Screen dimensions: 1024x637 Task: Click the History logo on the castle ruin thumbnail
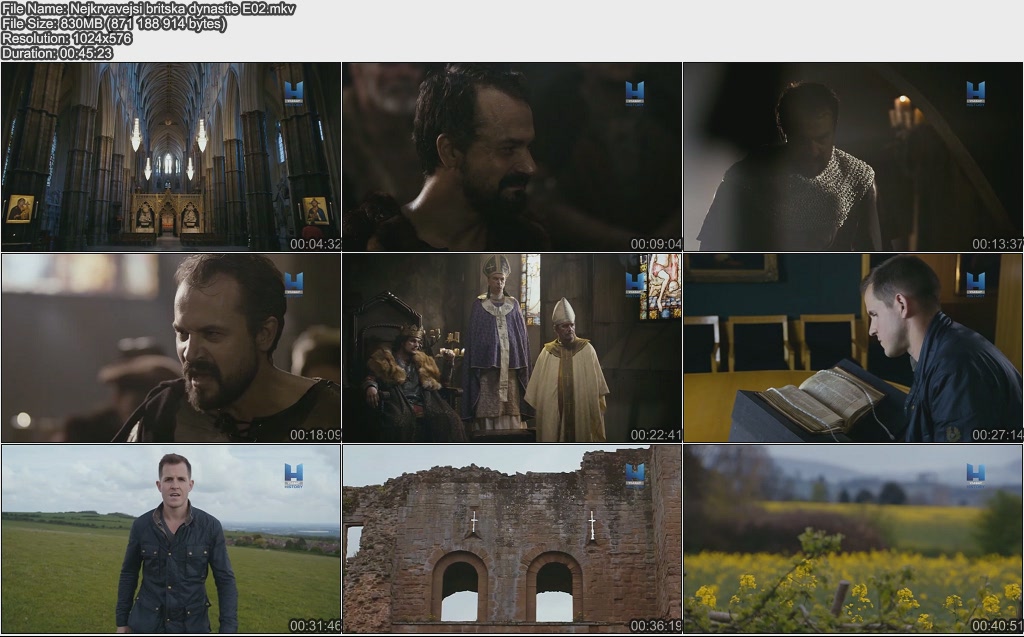tap(634, 474)
